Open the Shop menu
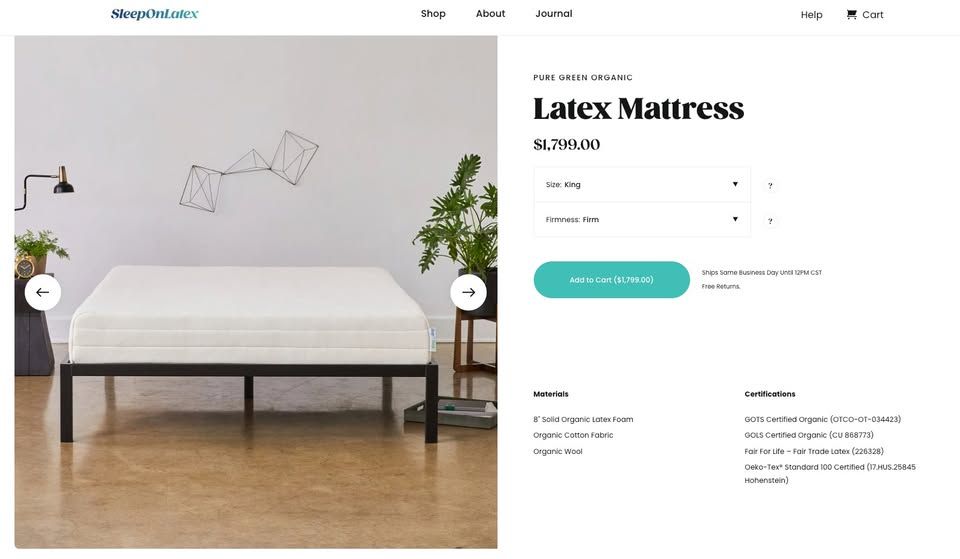 (433, 13)
